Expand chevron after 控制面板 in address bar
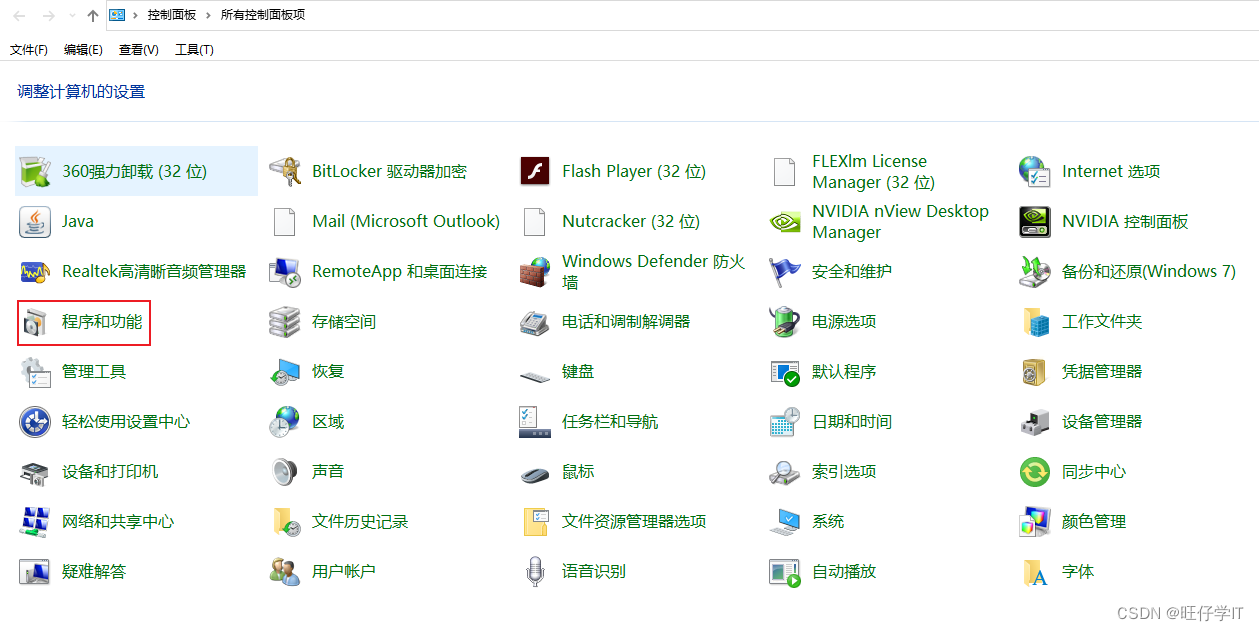This screenshot has height=631, width=1259. 209,15
